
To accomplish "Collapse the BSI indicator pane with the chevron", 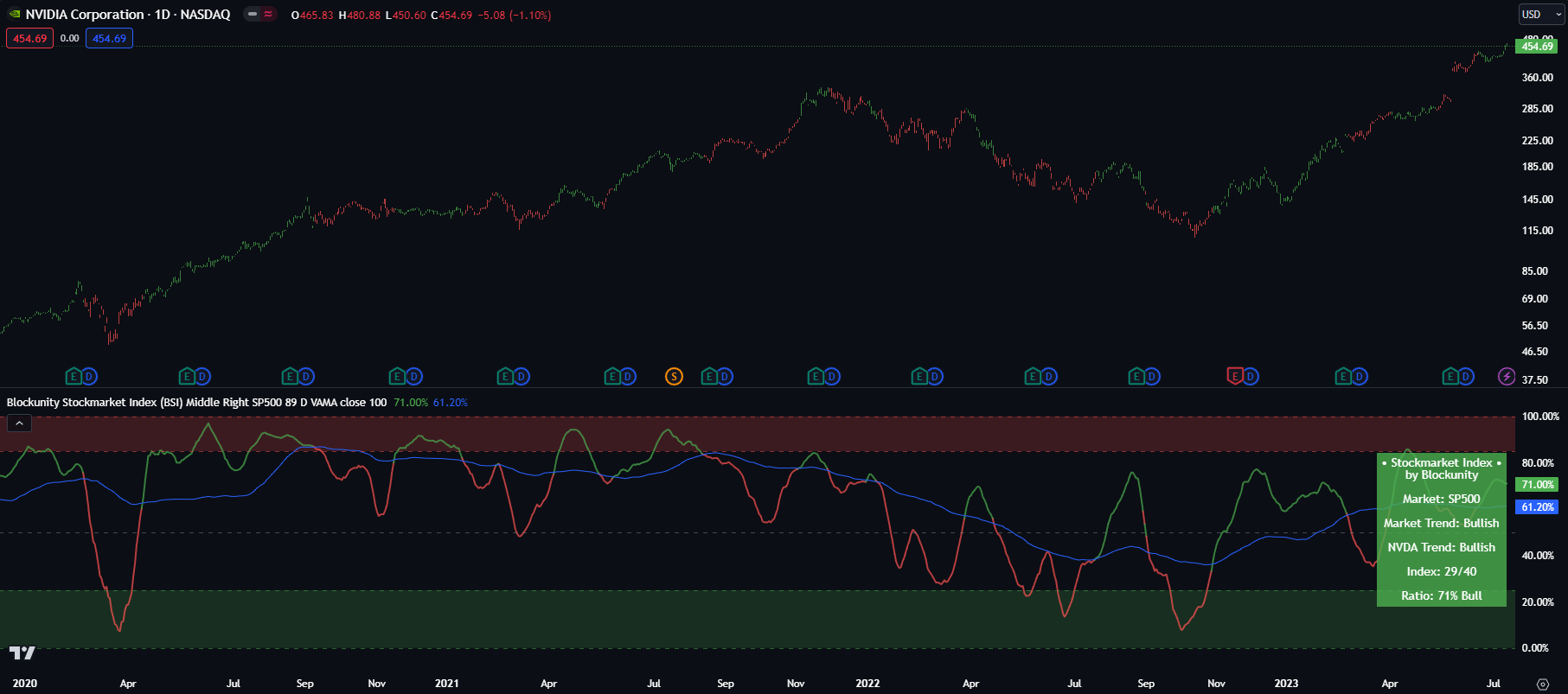I will click(19, 423).
